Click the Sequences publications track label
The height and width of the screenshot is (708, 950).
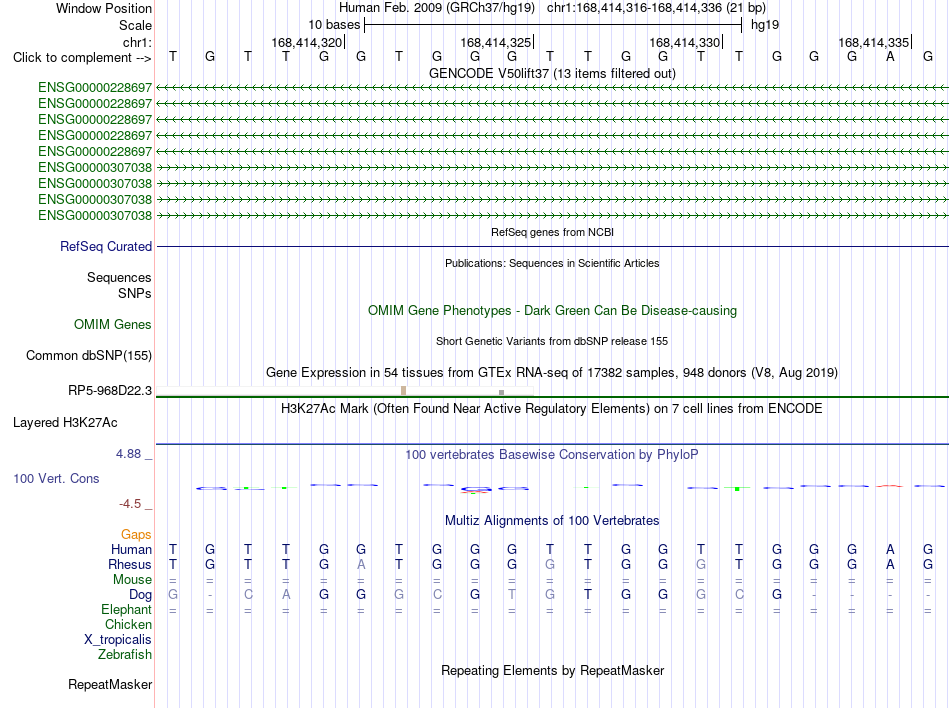pos(119,277)
